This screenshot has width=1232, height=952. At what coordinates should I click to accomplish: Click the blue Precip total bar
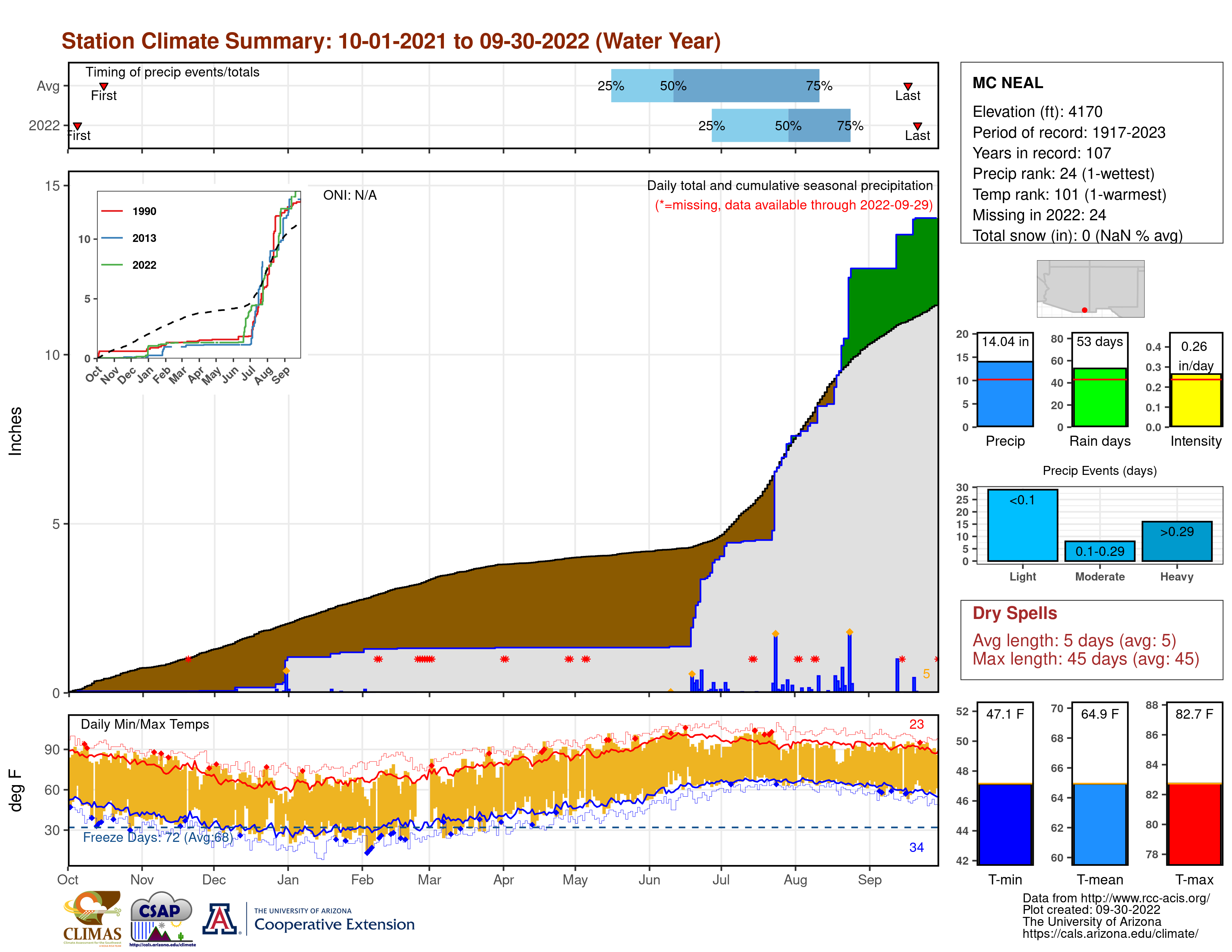coord(1005,393)
